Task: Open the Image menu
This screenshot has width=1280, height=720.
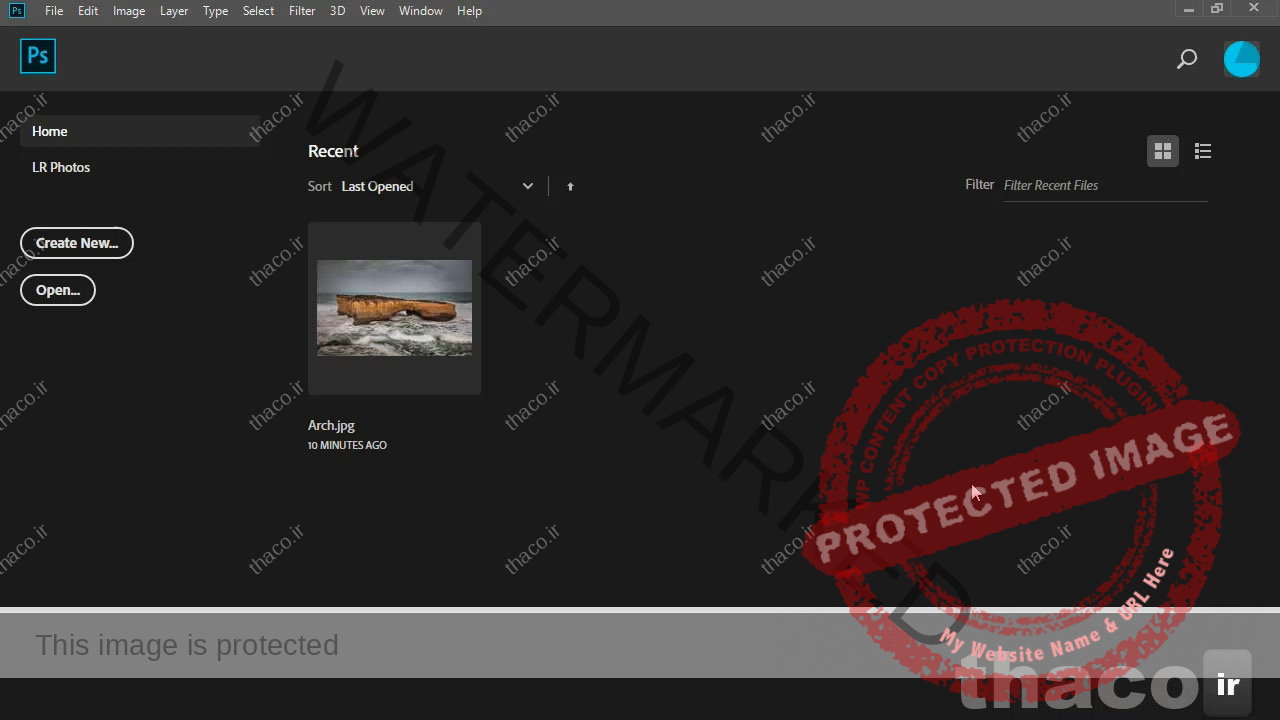Action: (129, 11)
